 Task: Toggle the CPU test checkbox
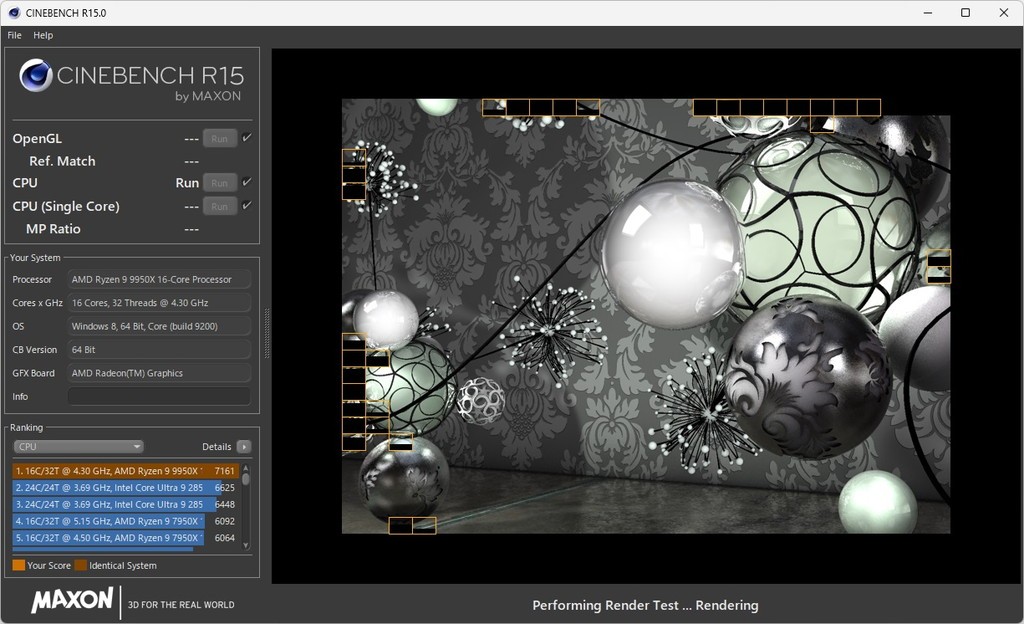point(247,182)
